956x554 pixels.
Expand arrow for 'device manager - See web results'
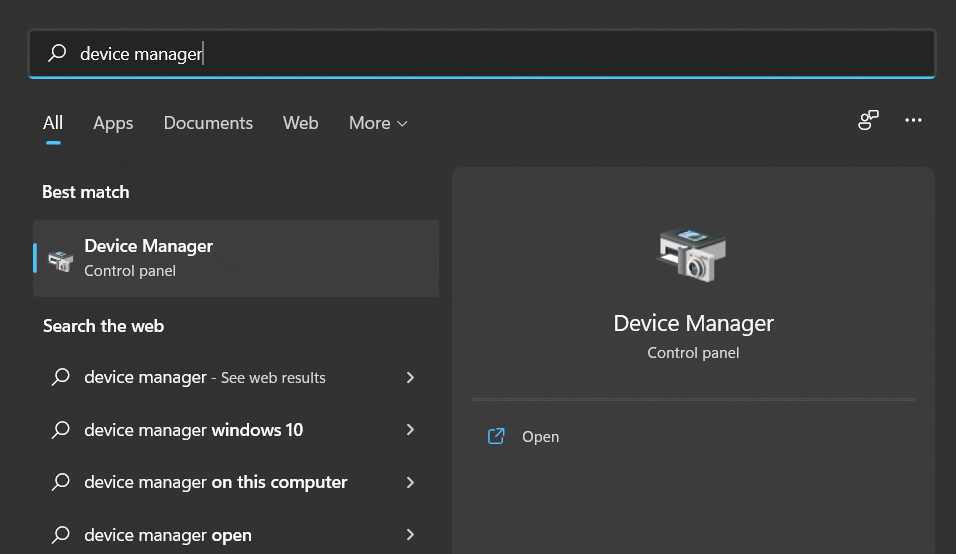(410, 378)
